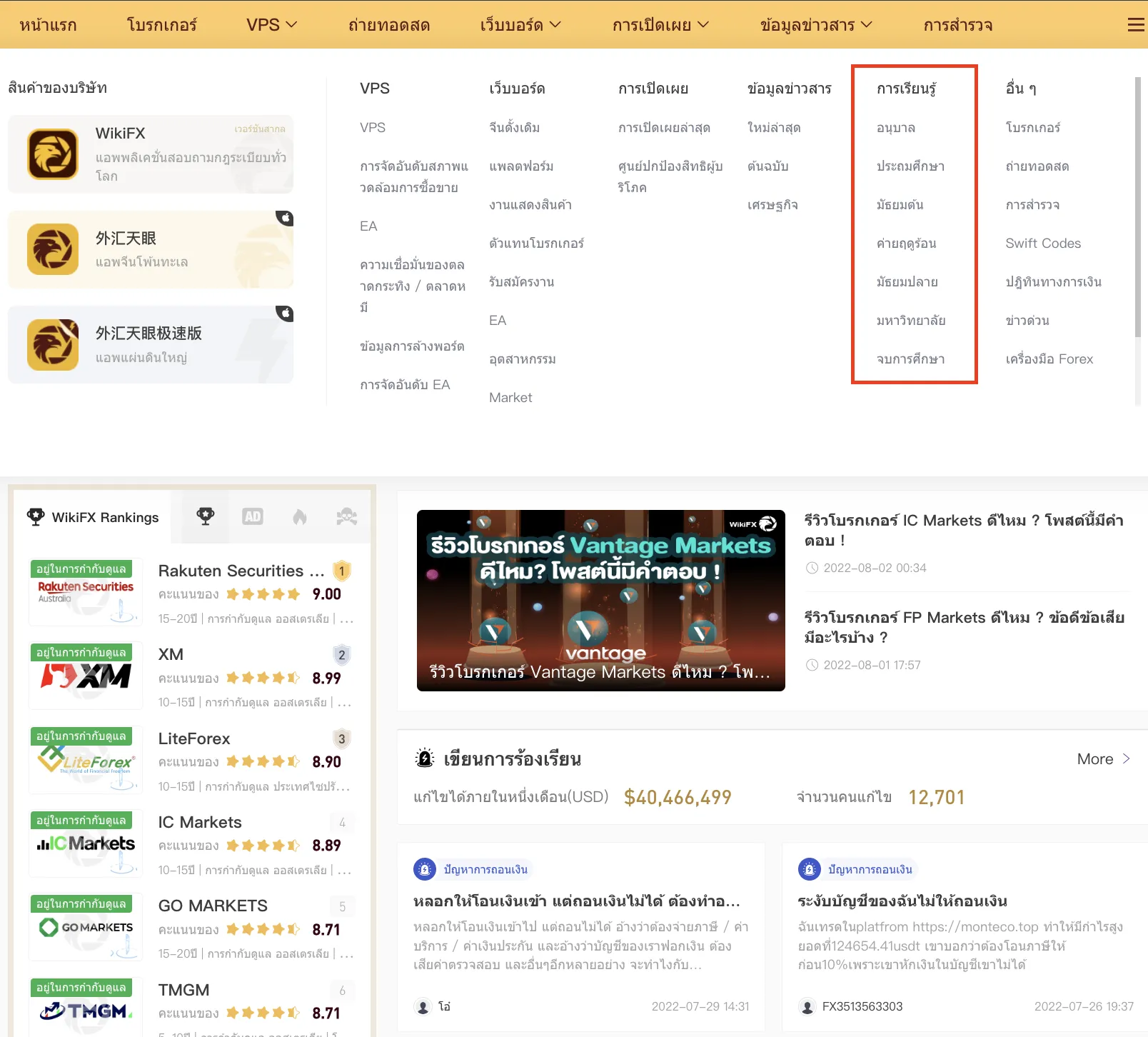The width and height of the screenshot is (1148, 1037).
Task: Click the IC Markets broker logo
Action: click(86, 843)
